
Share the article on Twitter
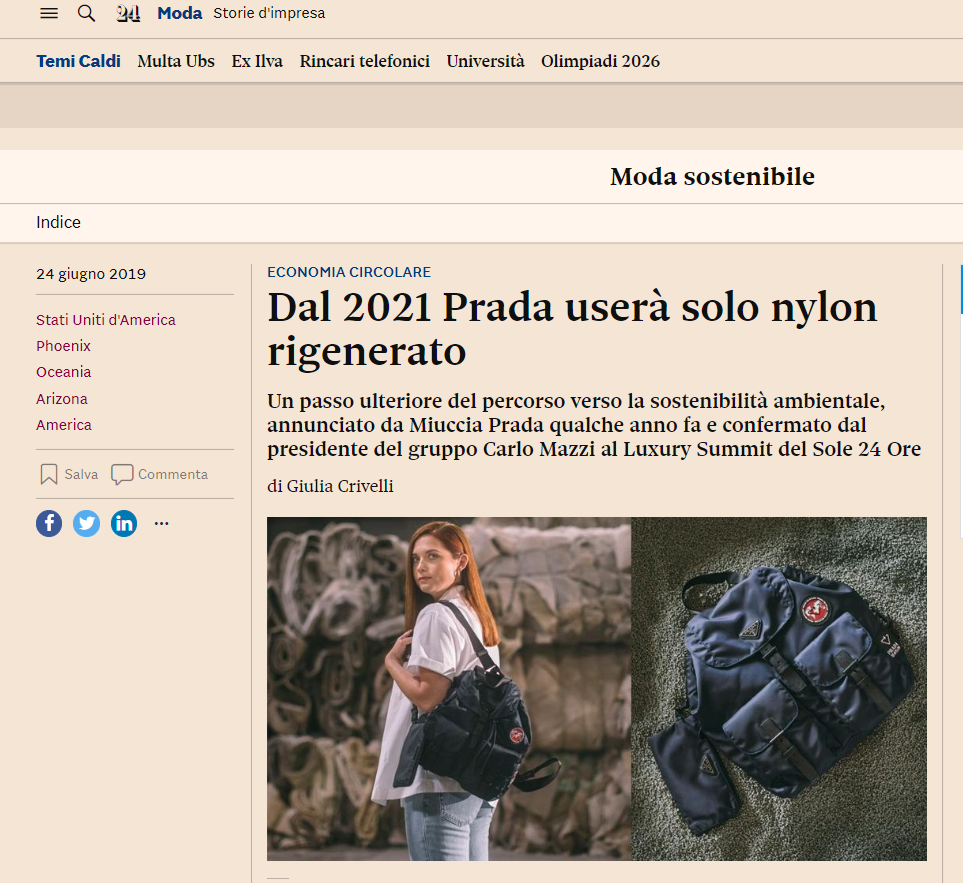(x=86, y=523)
